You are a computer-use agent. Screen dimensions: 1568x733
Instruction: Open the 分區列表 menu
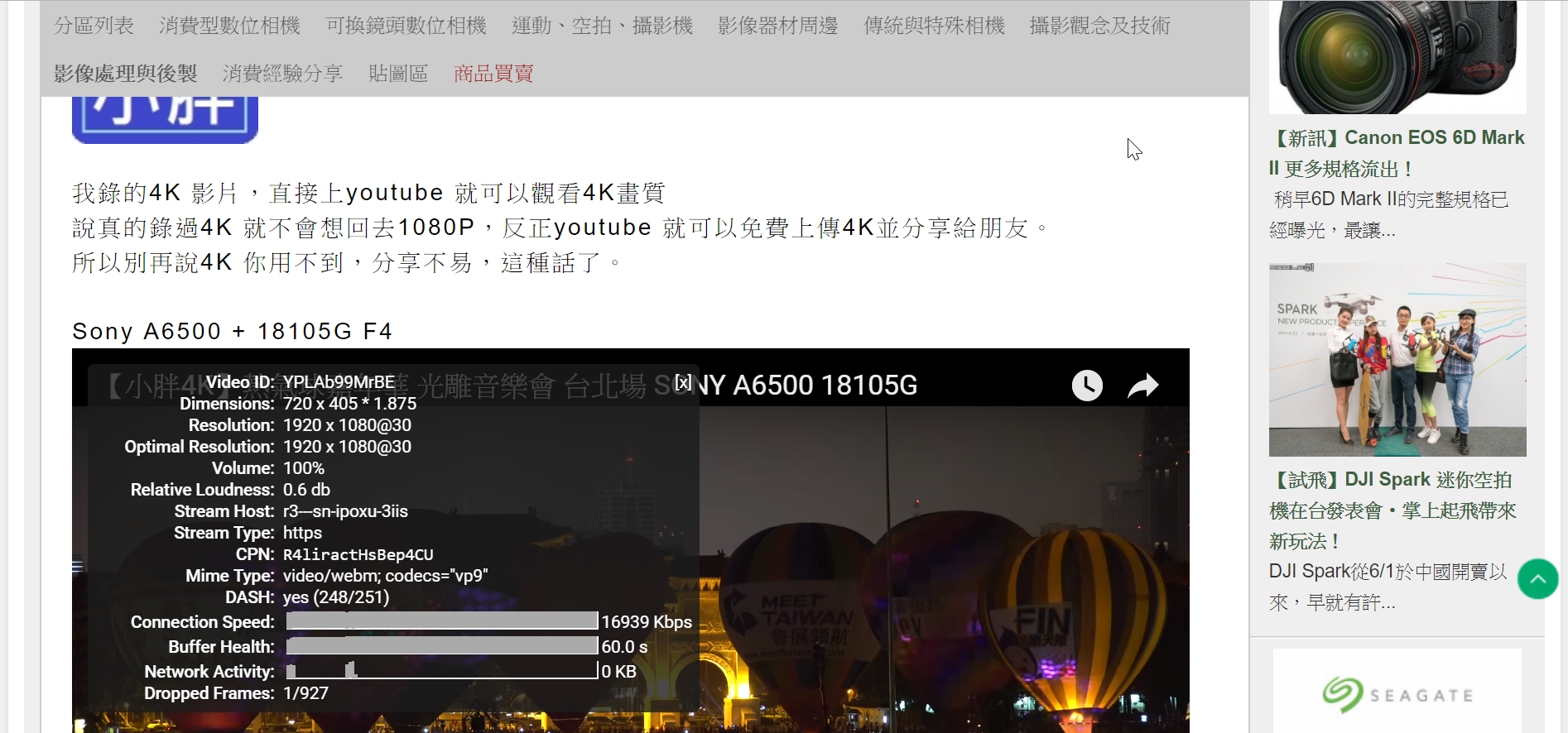[94, 26]
